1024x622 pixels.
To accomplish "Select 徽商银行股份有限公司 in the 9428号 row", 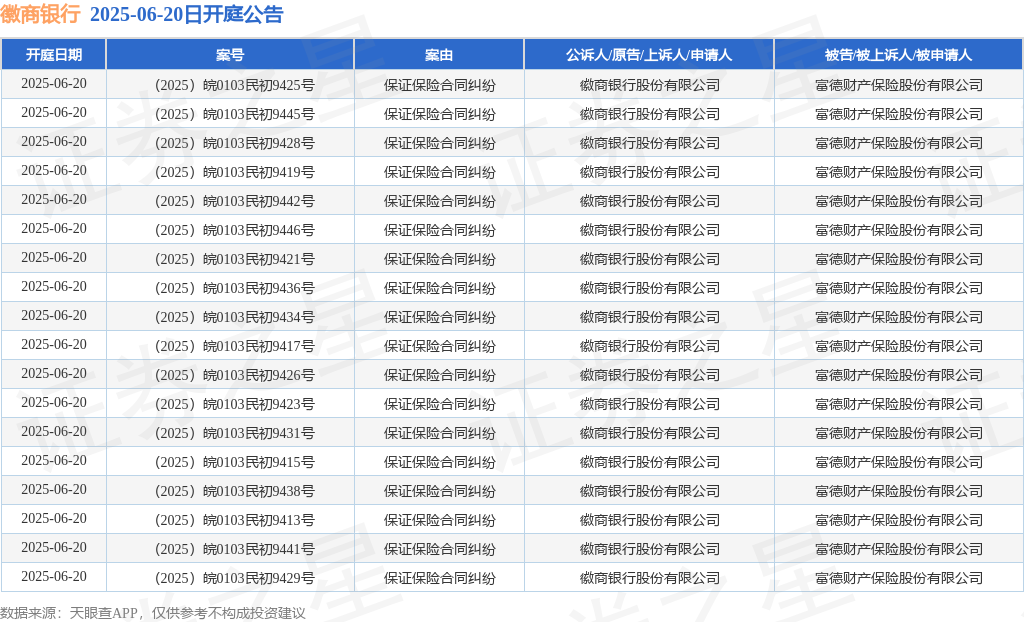I will (650, 143).
